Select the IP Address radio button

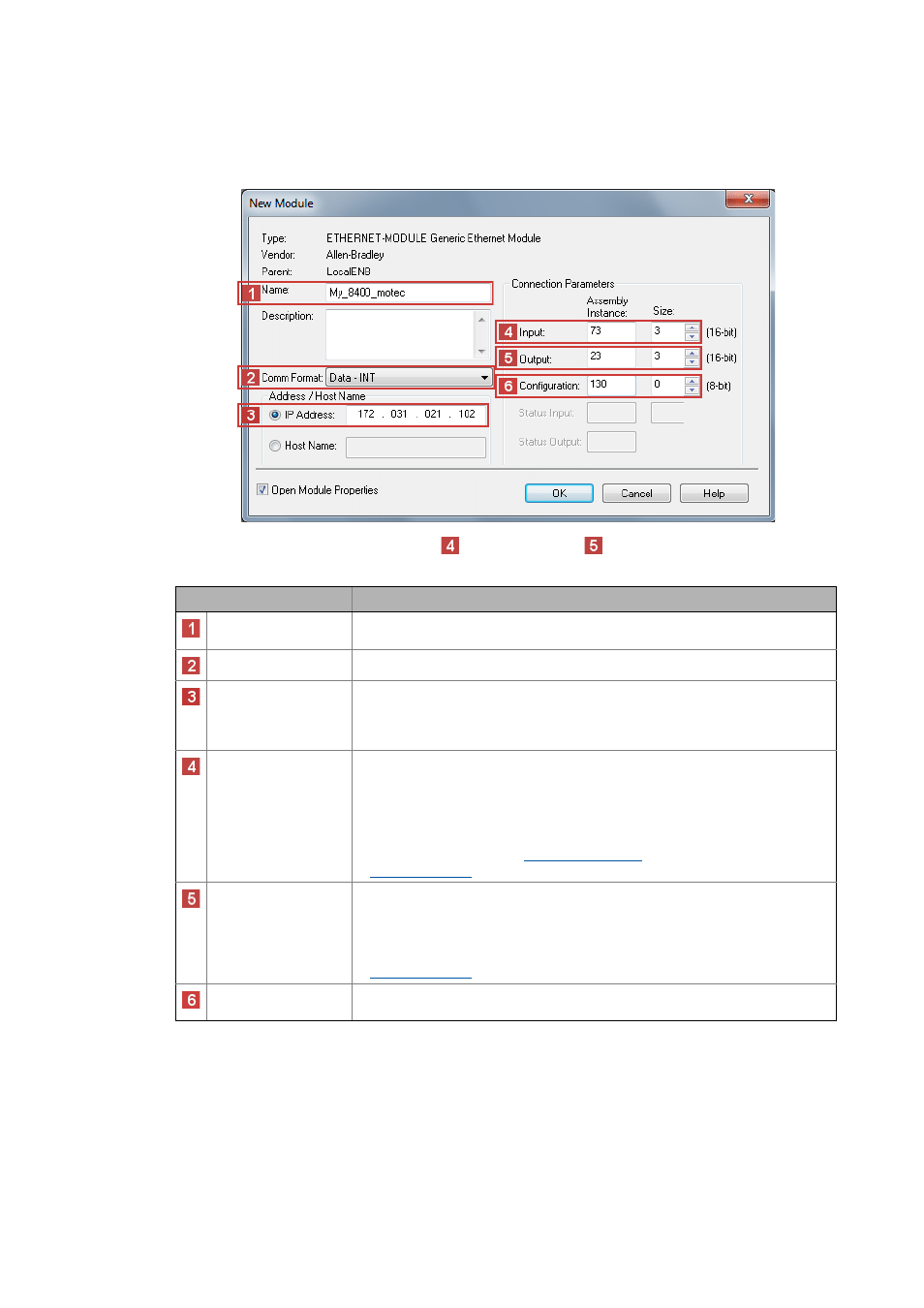[x=275, y=415]
